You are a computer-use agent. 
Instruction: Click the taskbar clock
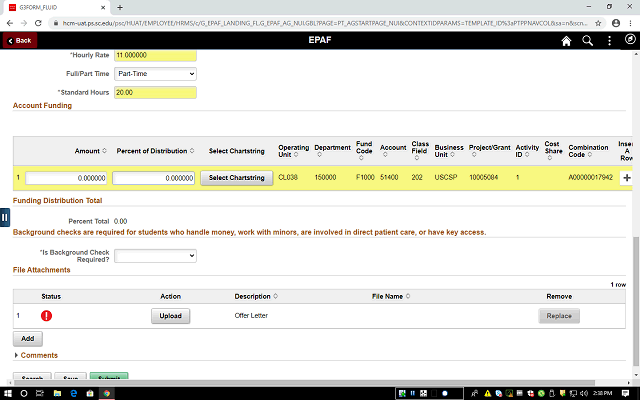[603, 393]
